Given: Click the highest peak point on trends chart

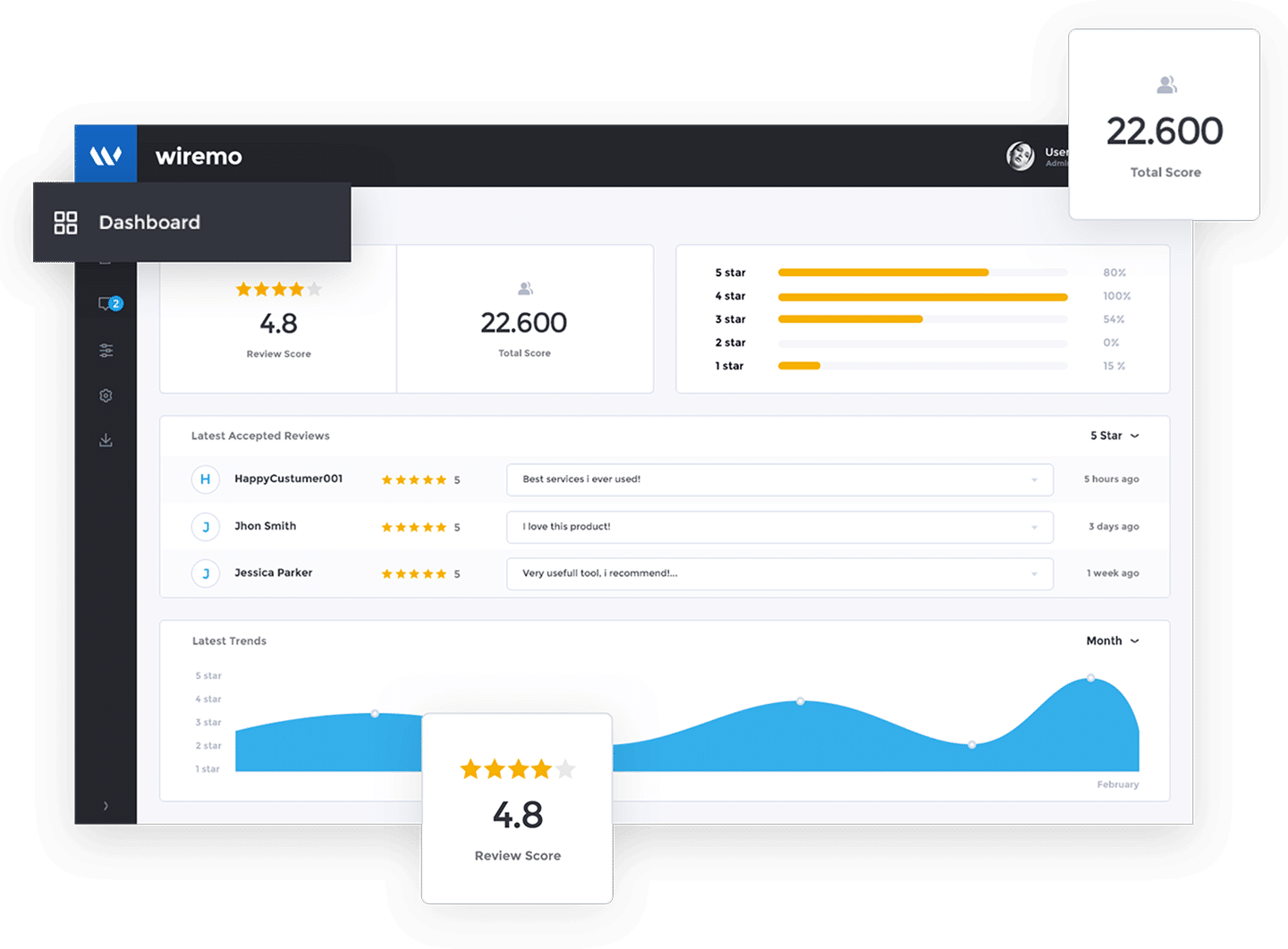Looking at the screenshot, I should point(1090,679).
